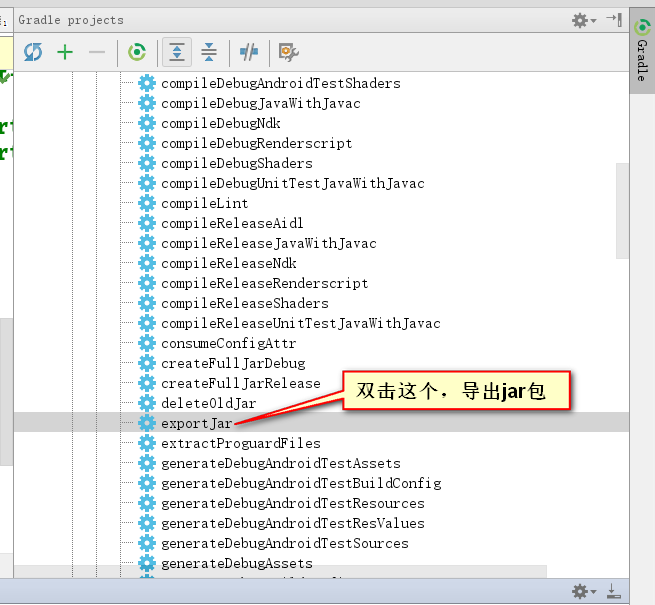Click the bottom download-arrow icon
Viewport: 655px width, 605px height.
tap(614, 591)
